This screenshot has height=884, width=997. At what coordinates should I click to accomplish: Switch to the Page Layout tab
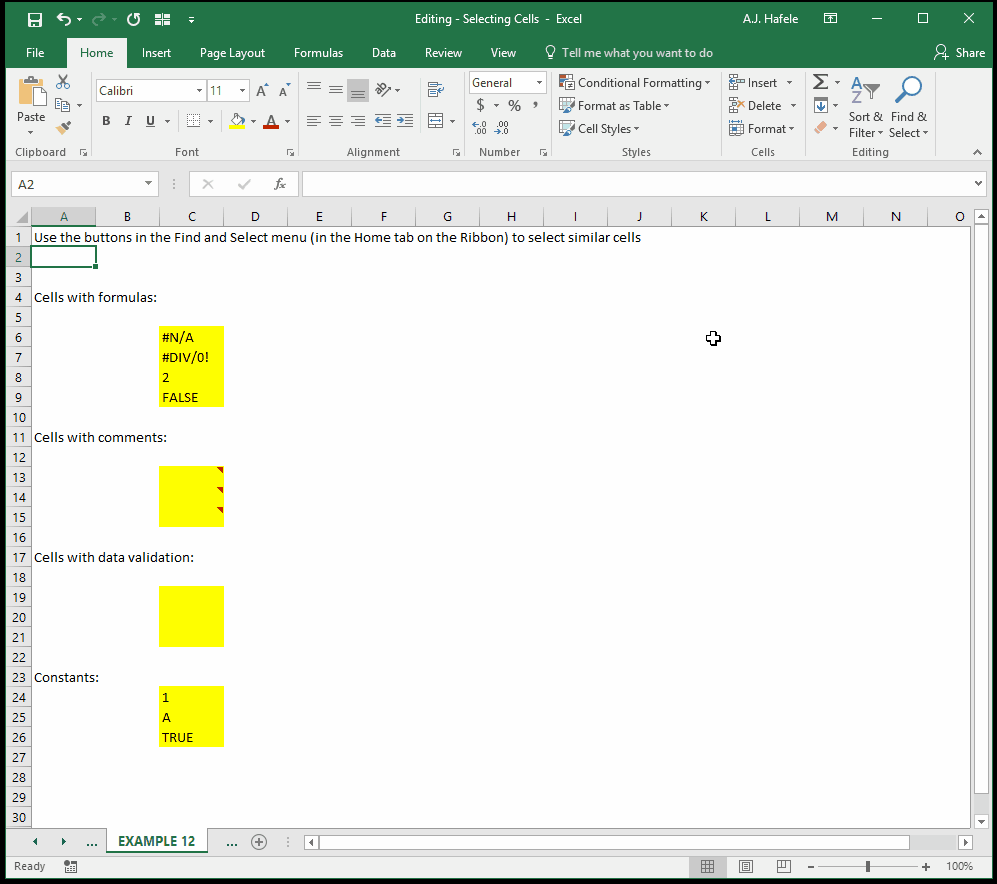[232, 53]
